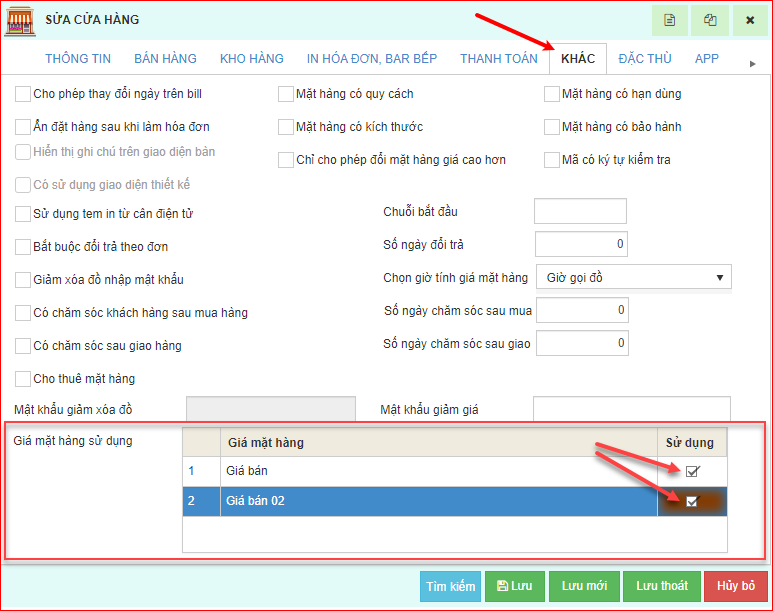Click the 'Lưu thoát' button
The width and height of the screenshot is (773, 611).
(660, 586)
